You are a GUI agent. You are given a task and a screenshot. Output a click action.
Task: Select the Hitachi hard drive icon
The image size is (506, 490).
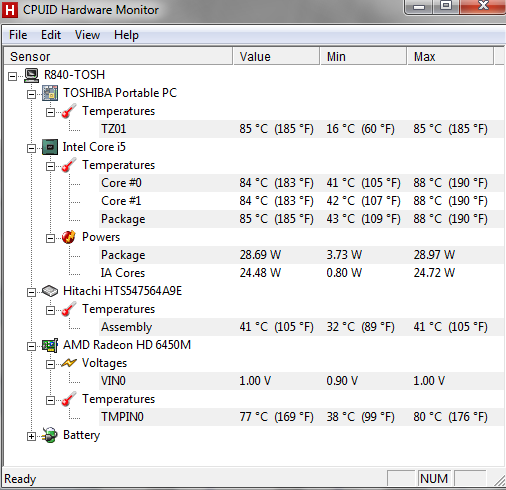(50, 291)
